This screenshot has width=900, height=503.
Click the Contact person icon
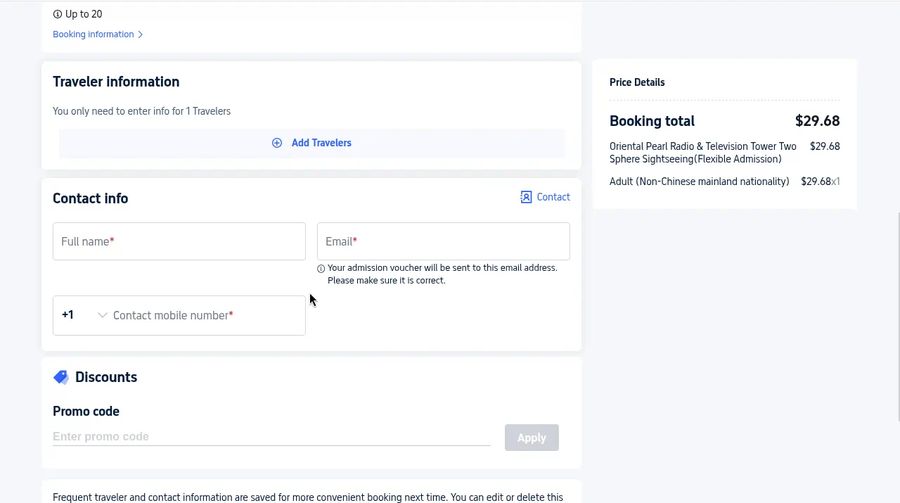[x=526, y=197]
